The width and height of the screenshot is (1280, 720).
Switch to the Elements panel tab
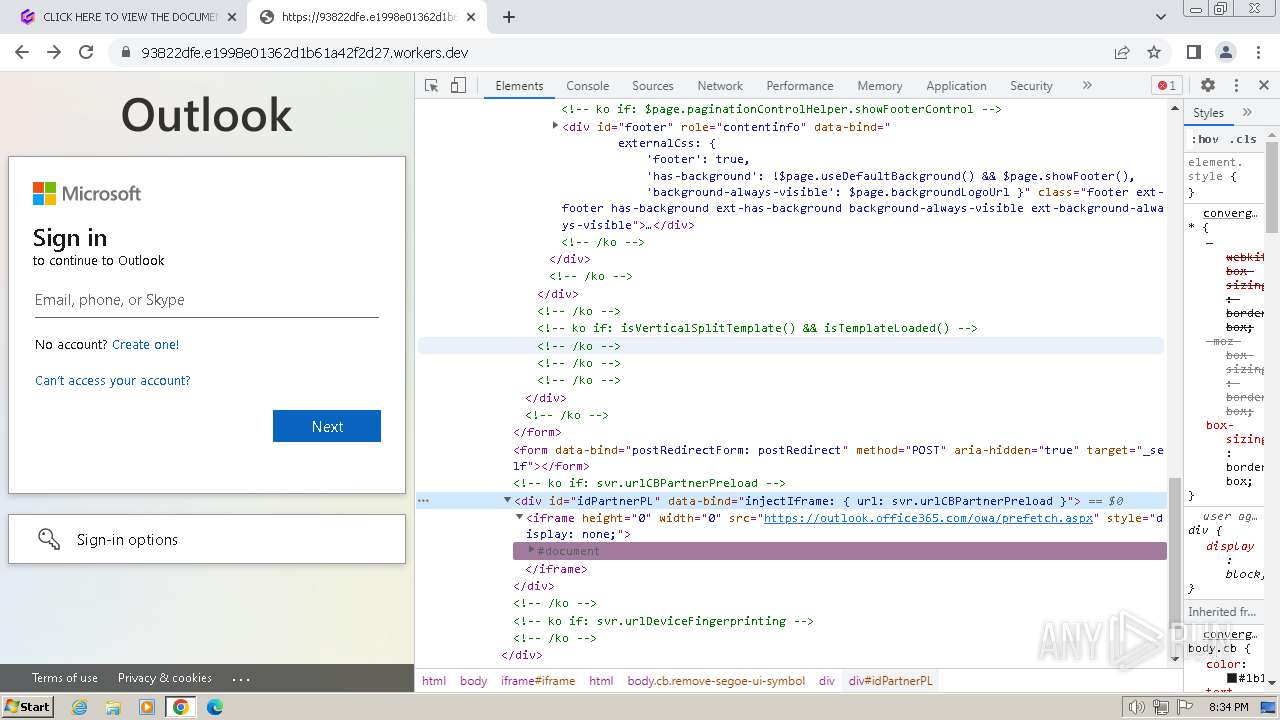519,86
